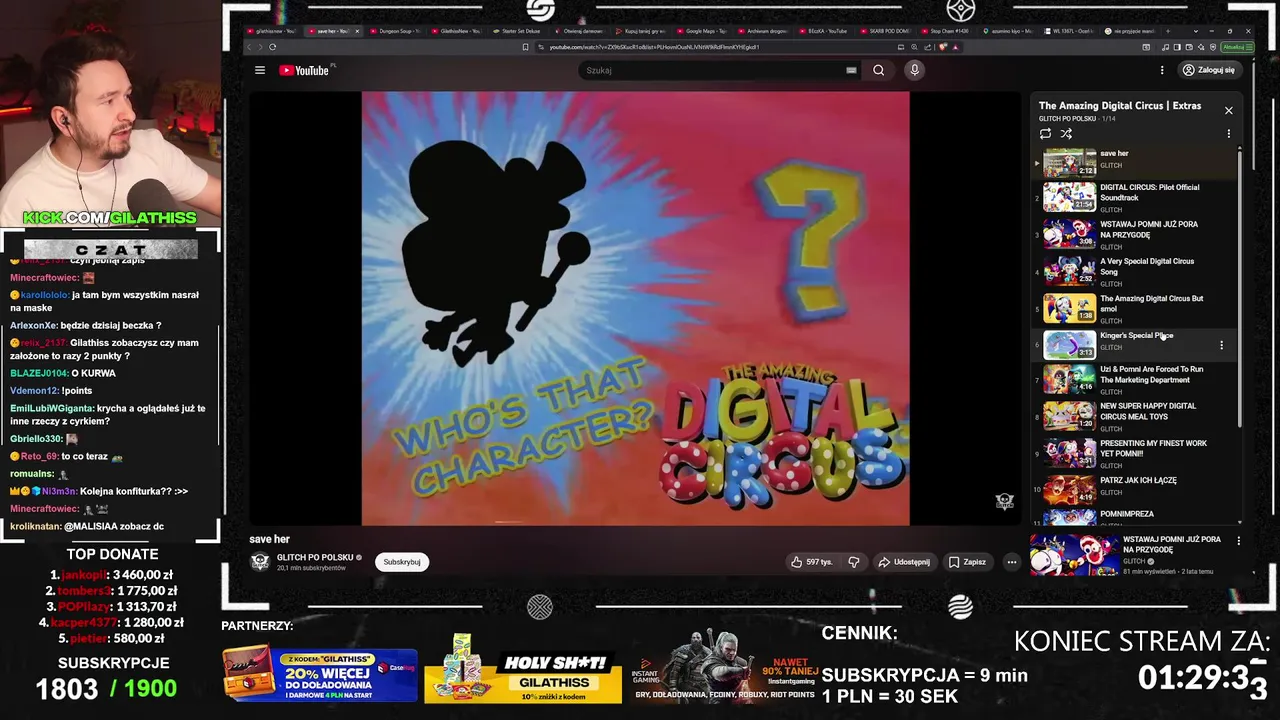The image size is (1280, 720).
Task: Open the YouTube hamburger guide menu
Action: [x=260, y=70]
